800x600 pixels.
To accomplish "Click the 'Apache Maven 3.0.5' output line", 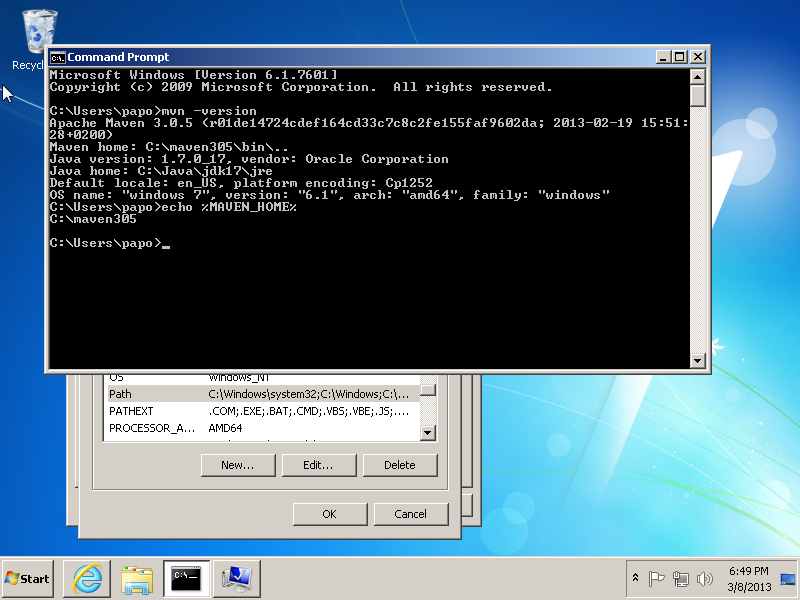I will pyautogui.click(x=369, y=129).
